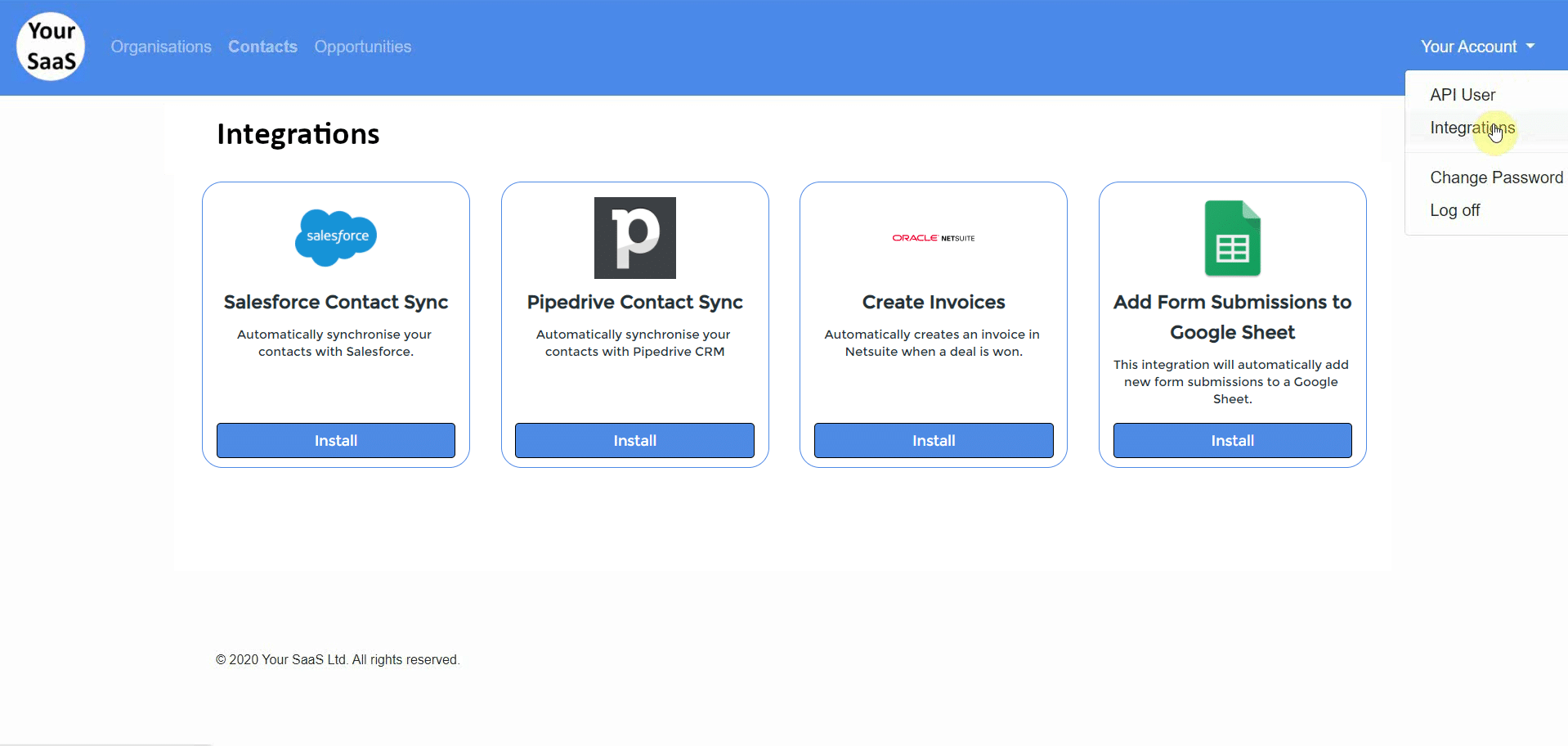Image resolution: width=1568 pixels, height=746 pixels.
Task: Install the Create Invoices integration
Action: pyautogui.click(x=934, y=440)
